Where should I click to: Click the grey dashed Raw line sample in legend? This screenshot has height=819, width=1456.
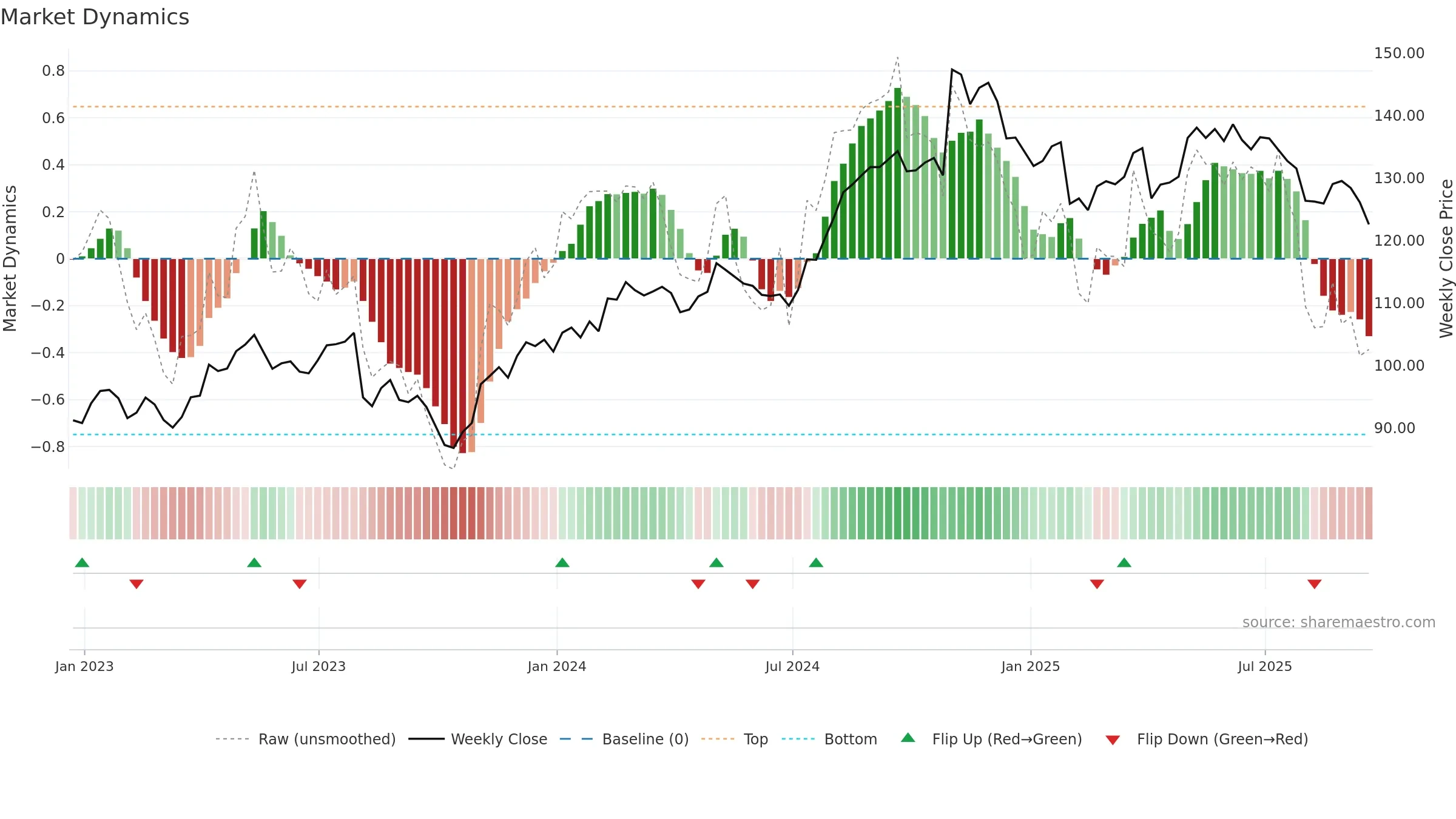coord(233,739)
